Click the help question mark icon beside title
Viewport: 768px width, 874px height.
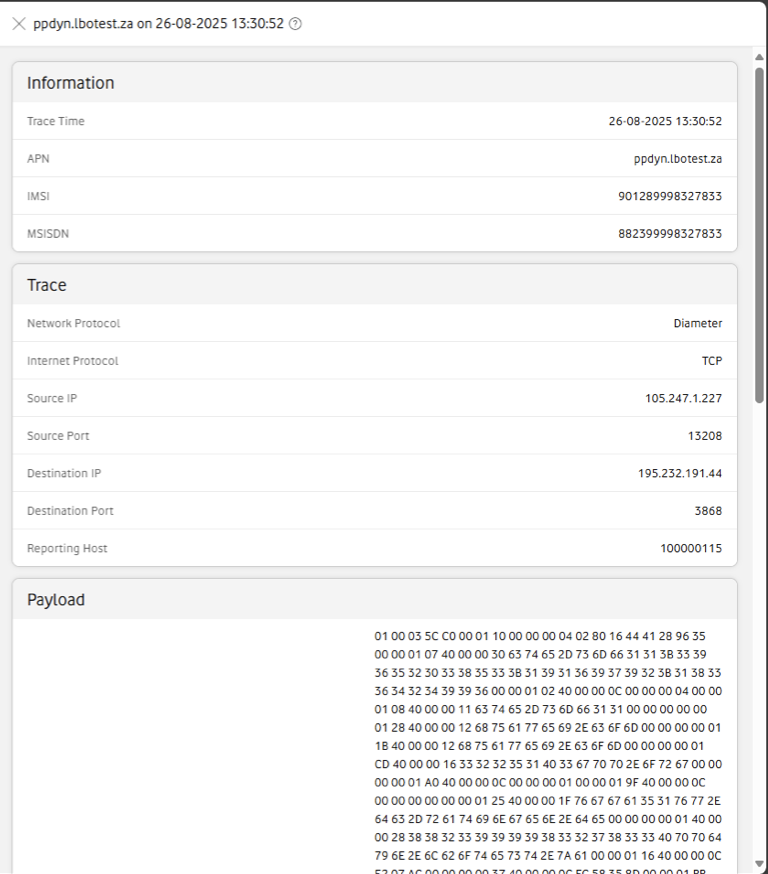[295, 24]
